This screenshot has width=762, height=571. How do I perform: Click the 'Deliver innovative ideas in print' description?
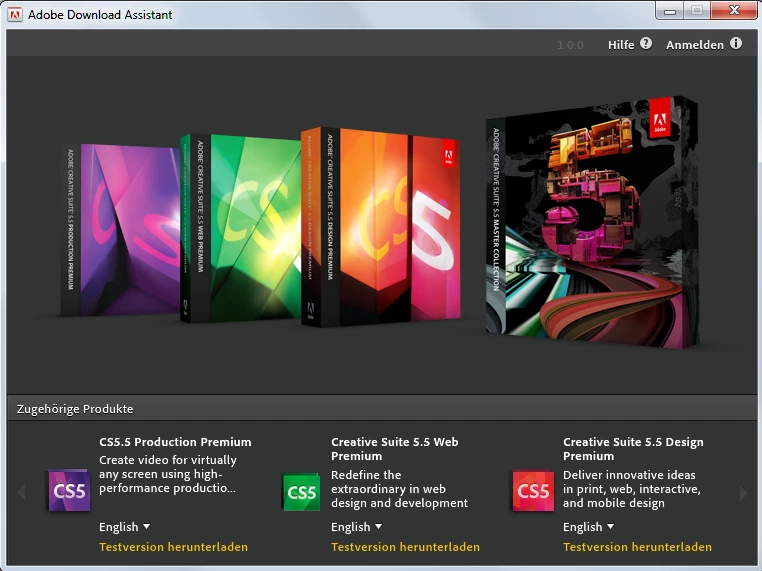632,489
